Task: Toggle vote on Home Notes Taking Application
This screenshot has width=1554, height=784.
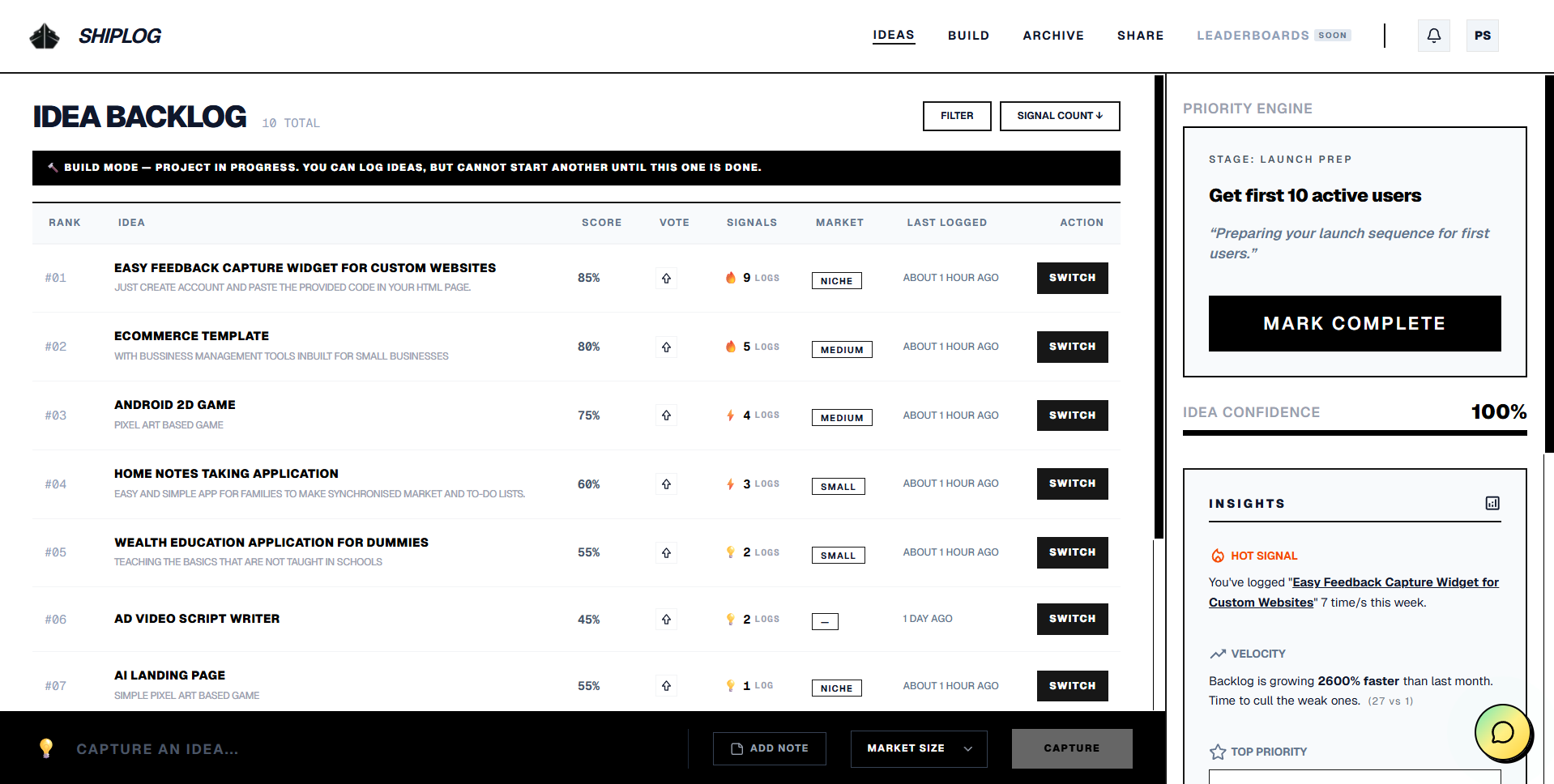Action: pyautogui.click(x=666, y=484)
